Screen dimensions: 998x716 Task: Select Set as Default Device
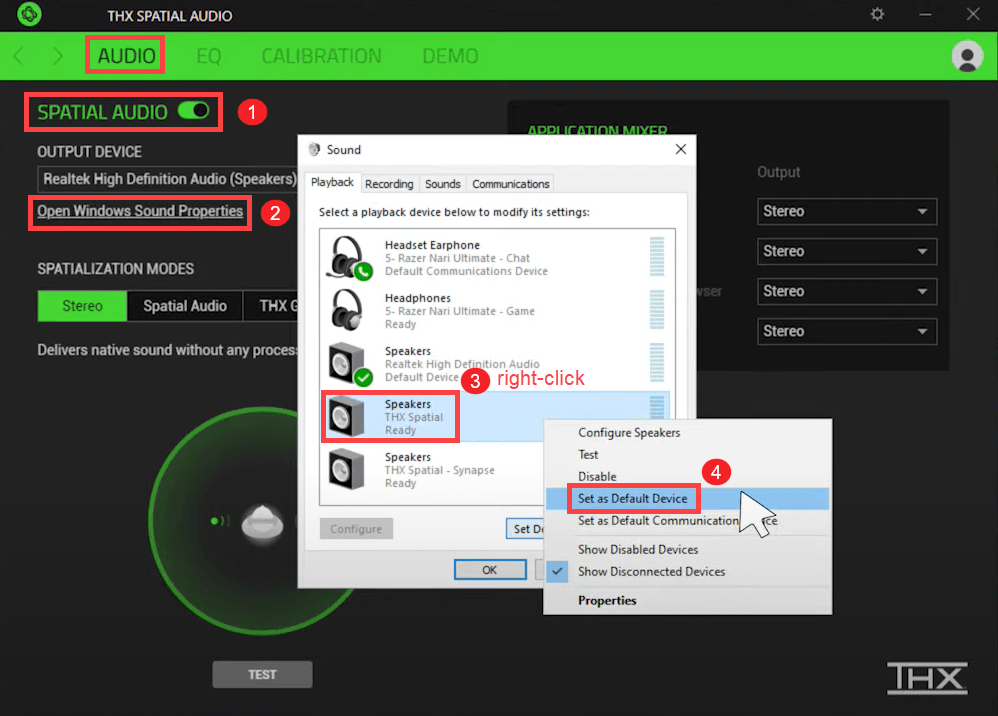(x=687, y=498)
